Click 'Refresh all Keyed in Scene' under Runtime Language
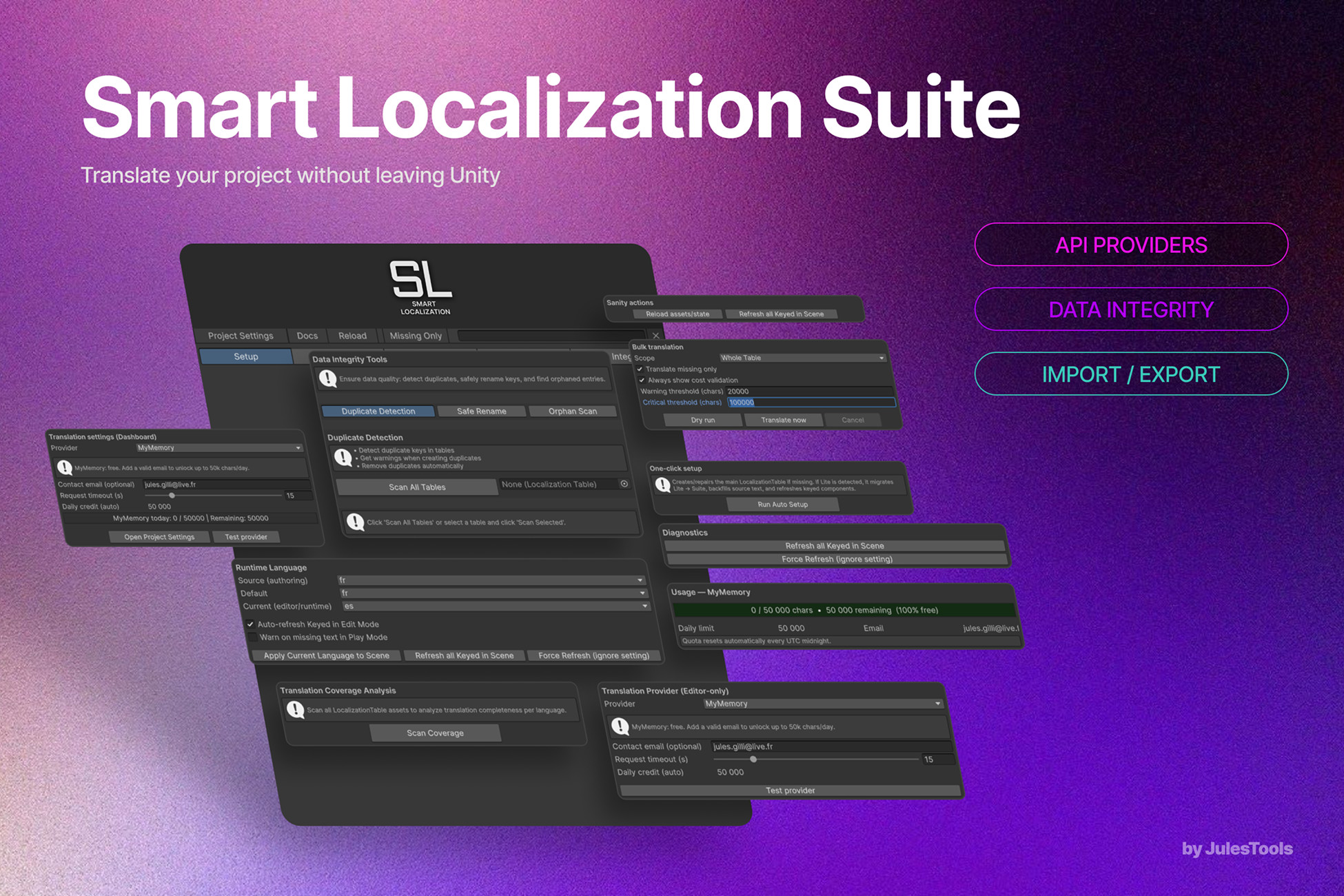Screen dimensions: 1344x896 465,655
